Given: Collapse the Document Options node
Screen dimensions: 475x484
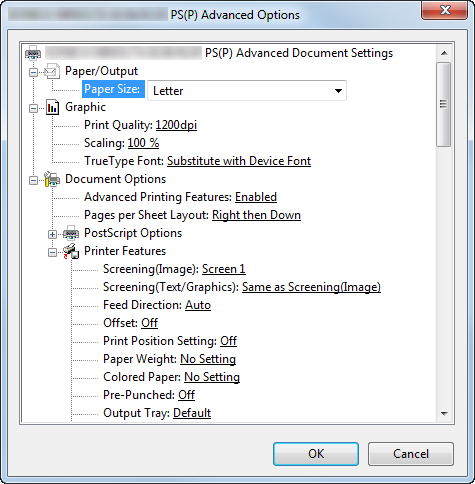Looking at the screenshot, I should coord(33,180).
